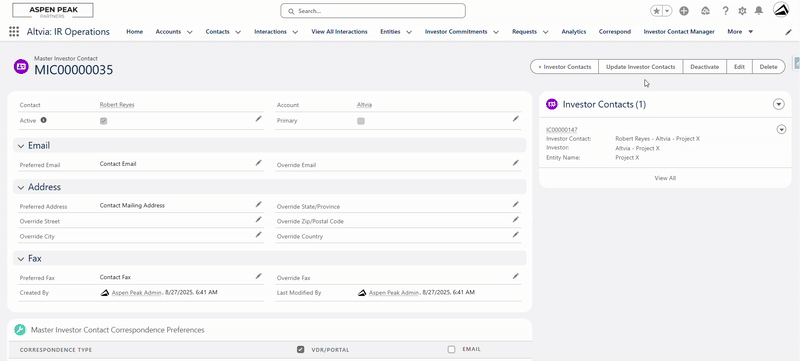
Task: Click the Edit record button
Action: (739, 67)
